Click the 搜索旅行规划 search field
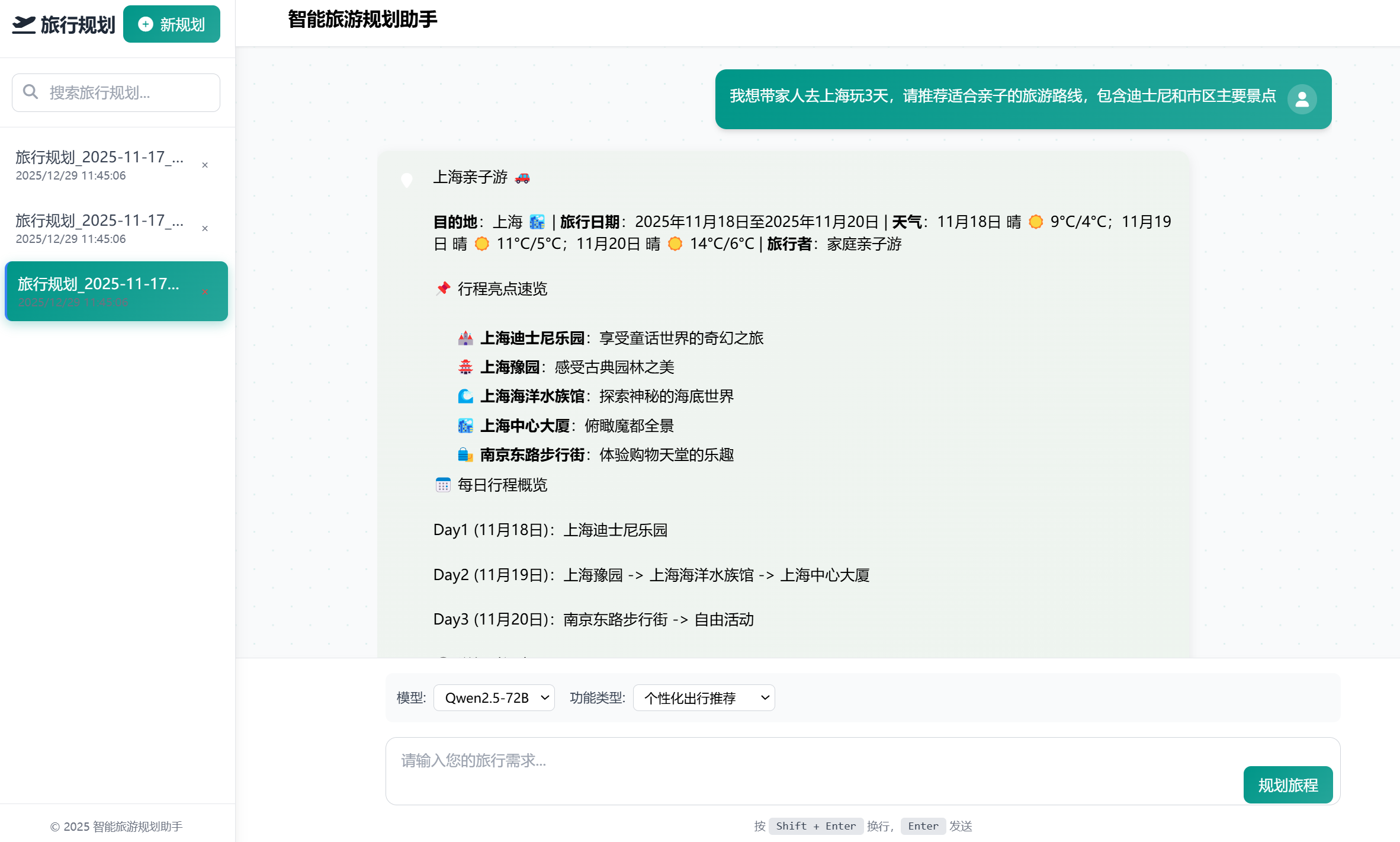The image size is (1400, 842). [116, 92]
